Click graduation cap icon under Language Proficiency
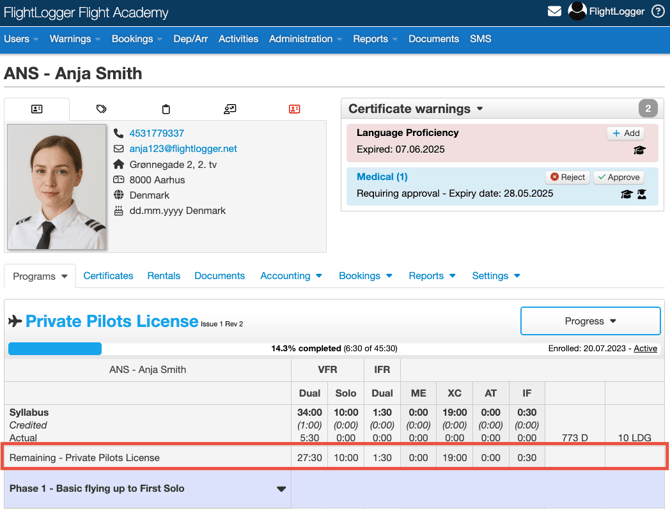The width and height of the screenshot is (670, 509). coord(639,150)
